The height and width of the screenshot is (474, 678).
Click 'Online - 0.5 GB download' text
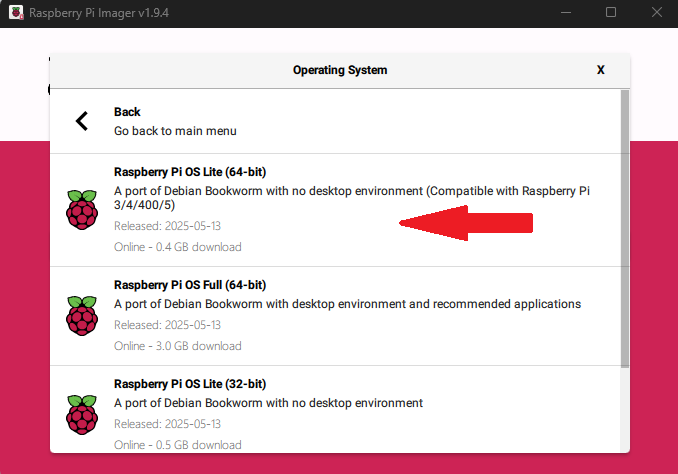tap(178, 445)
